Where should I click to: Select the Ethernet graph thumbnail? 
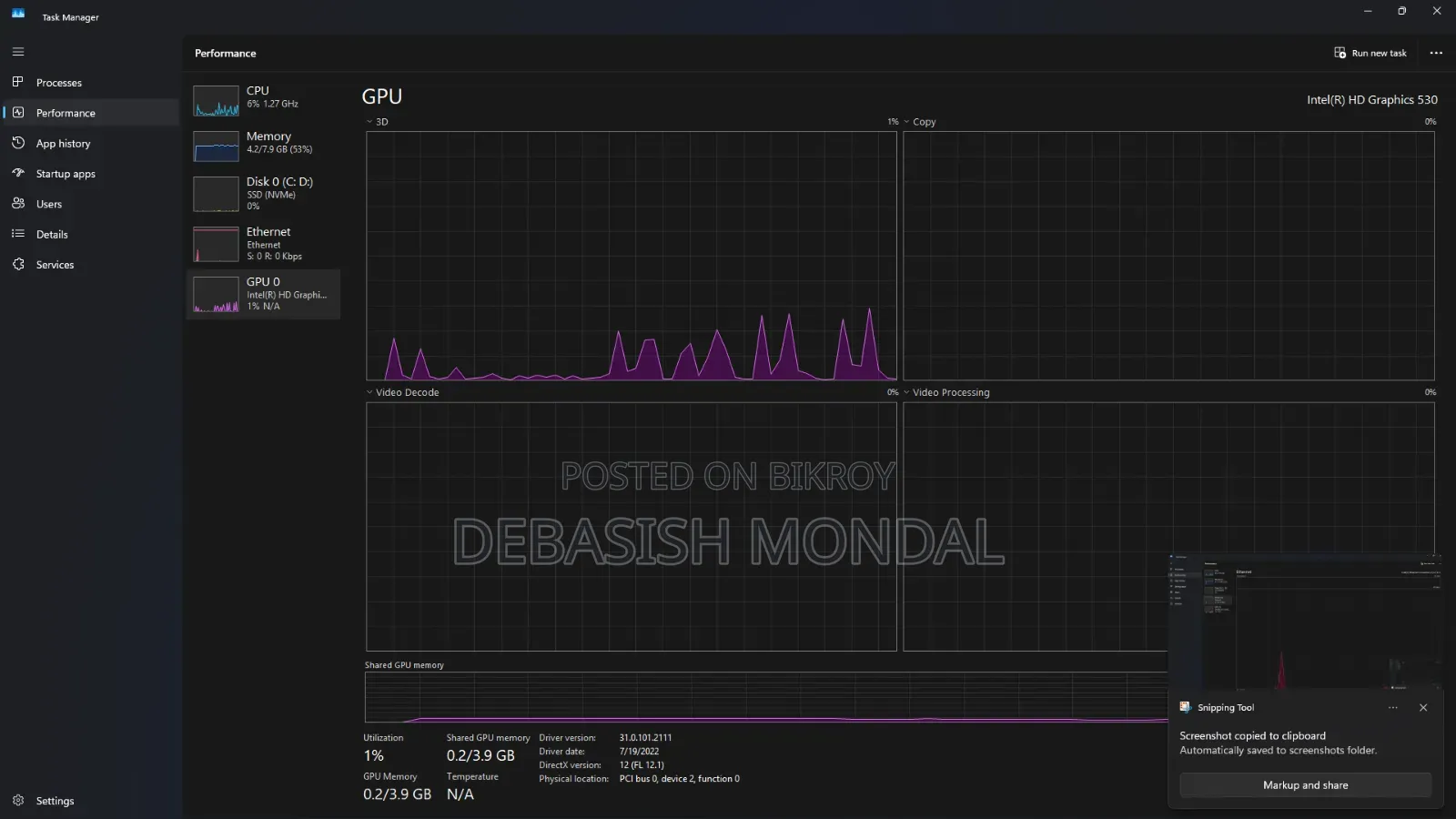coord(216,244)
